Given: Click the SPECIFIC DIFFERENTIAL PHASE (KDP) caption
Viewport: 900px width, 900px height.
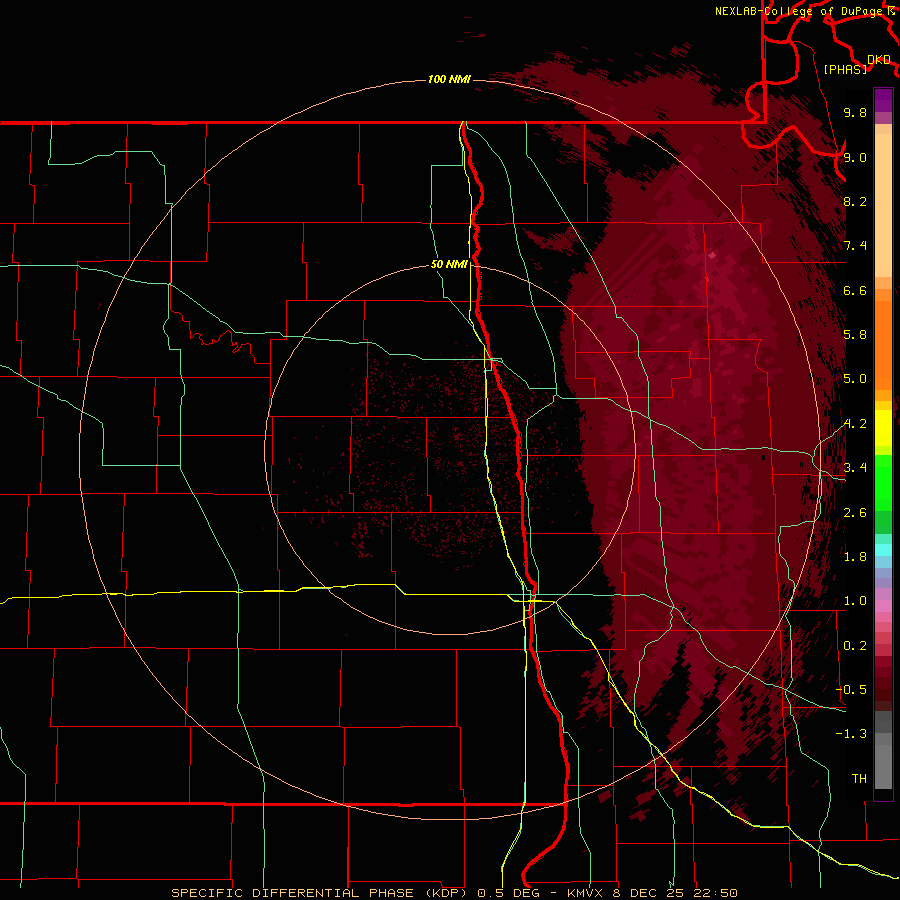Looking at the screenshot, I should (321, 893).
